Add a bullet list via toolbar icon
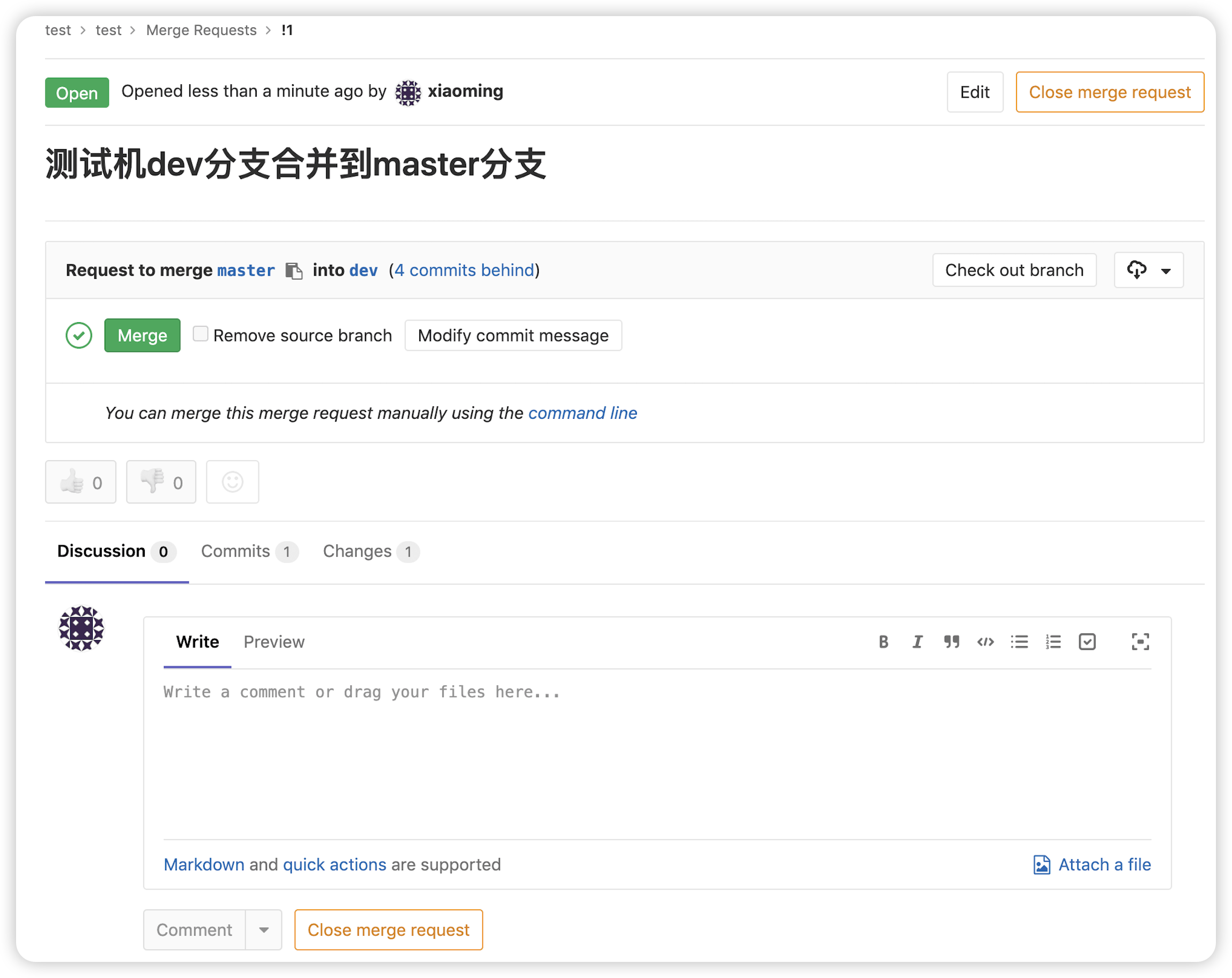Screen dimensions: 1232x978 1019,642
